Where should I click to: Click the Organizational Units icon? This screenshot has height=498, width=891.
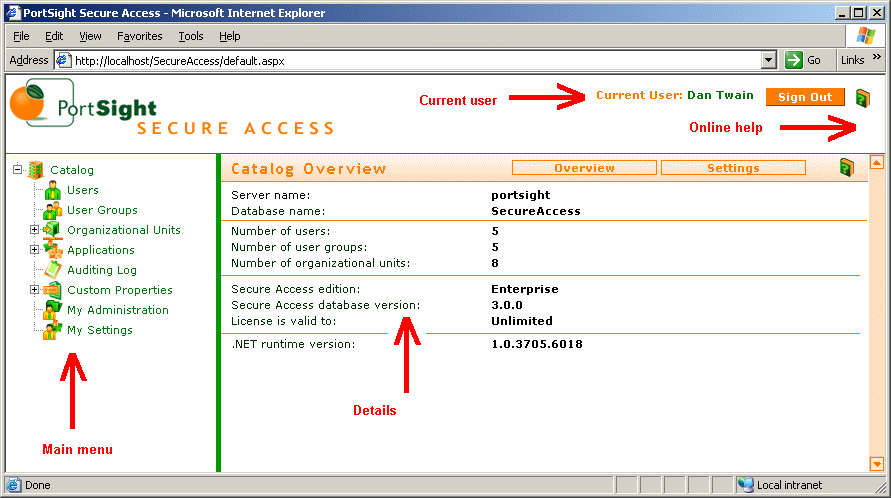click(x=52, y=230)
